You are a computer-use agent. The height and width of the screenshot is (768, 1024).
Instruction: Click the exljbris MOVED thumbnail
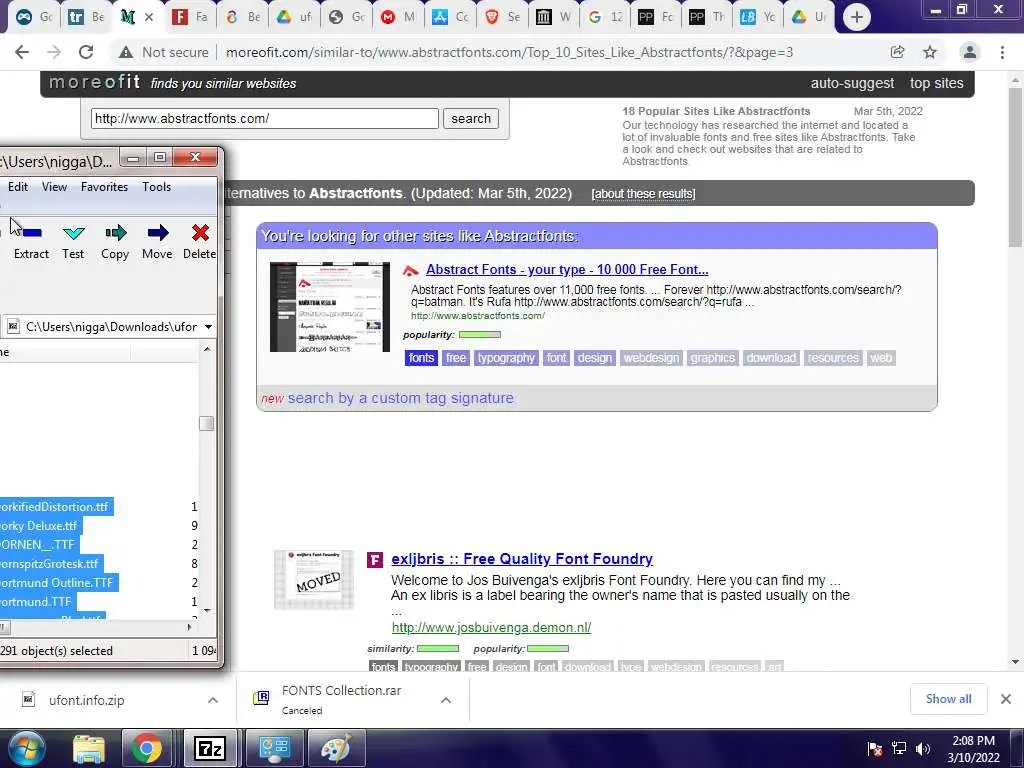coord(313,580)
